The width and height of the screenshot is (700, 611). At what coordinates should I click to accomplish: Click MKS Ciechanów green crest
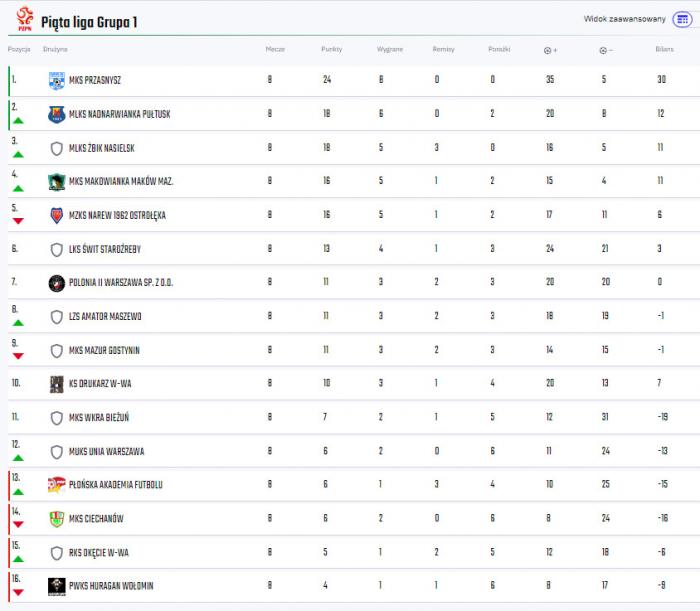57,519
